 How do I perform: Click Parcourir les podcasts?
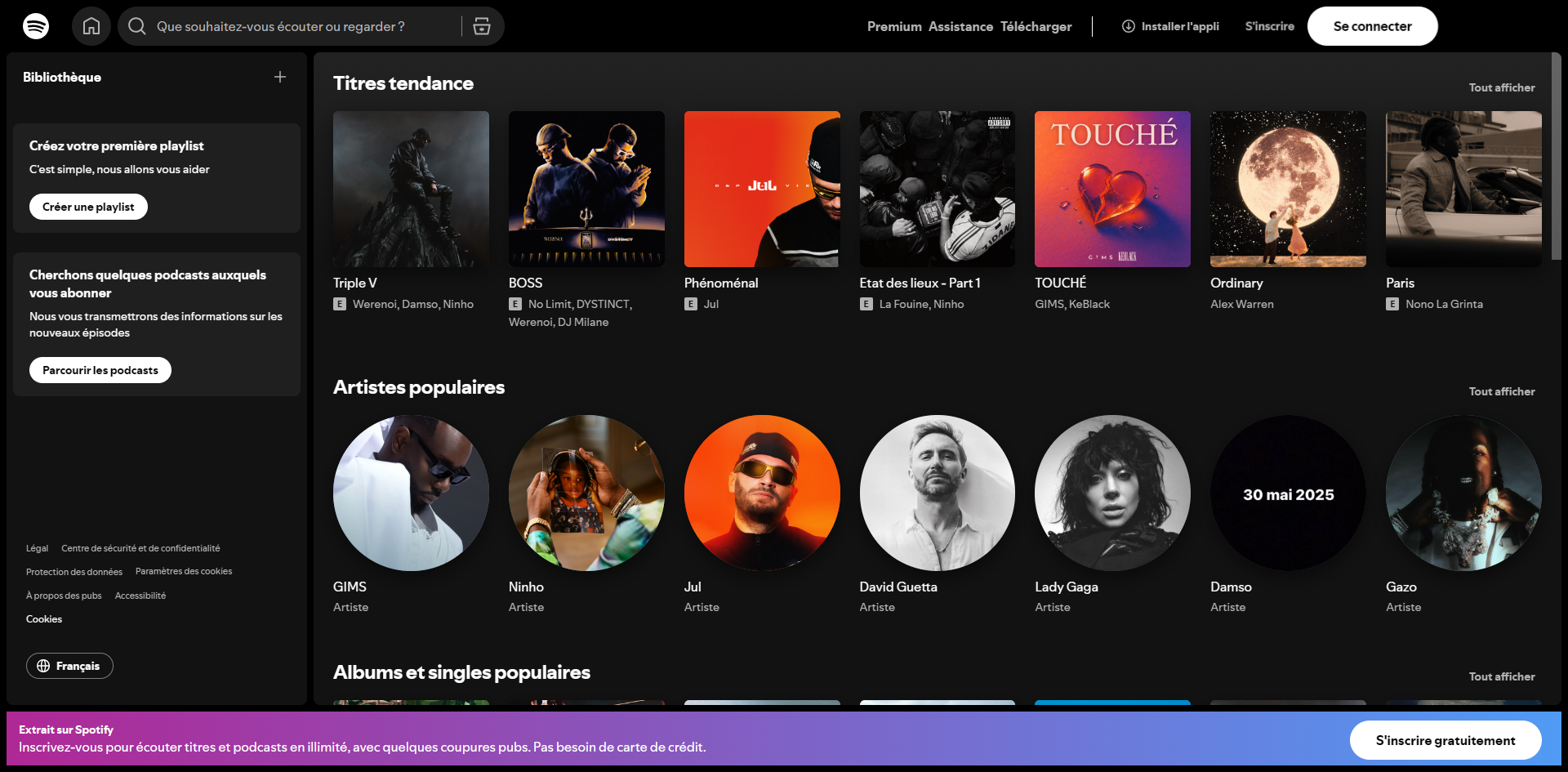pyautogui.click(x=100, y=370)
